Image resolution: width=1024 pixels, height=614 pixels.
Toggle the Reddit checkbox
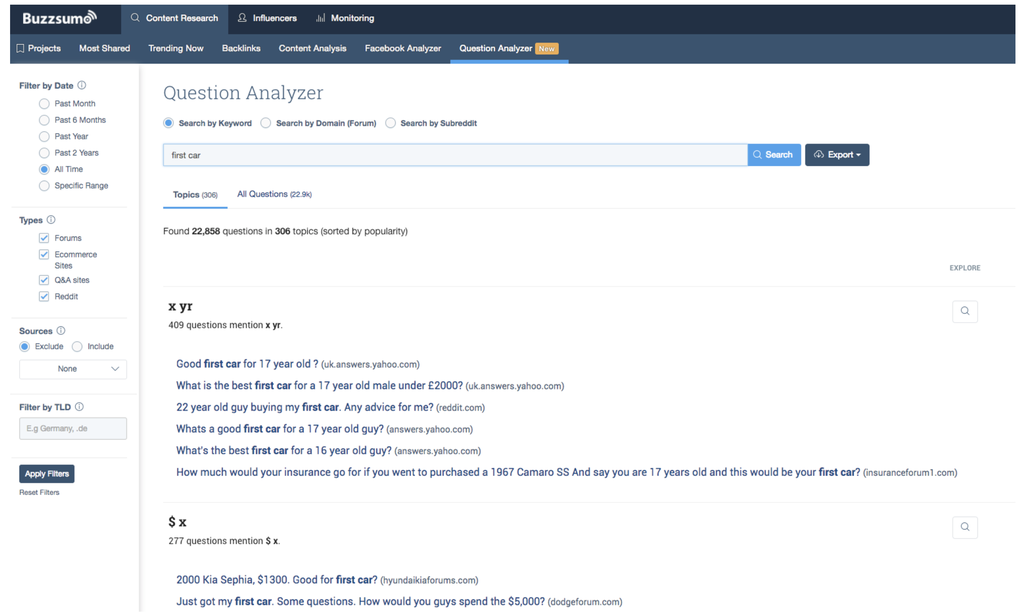point(44,297)
